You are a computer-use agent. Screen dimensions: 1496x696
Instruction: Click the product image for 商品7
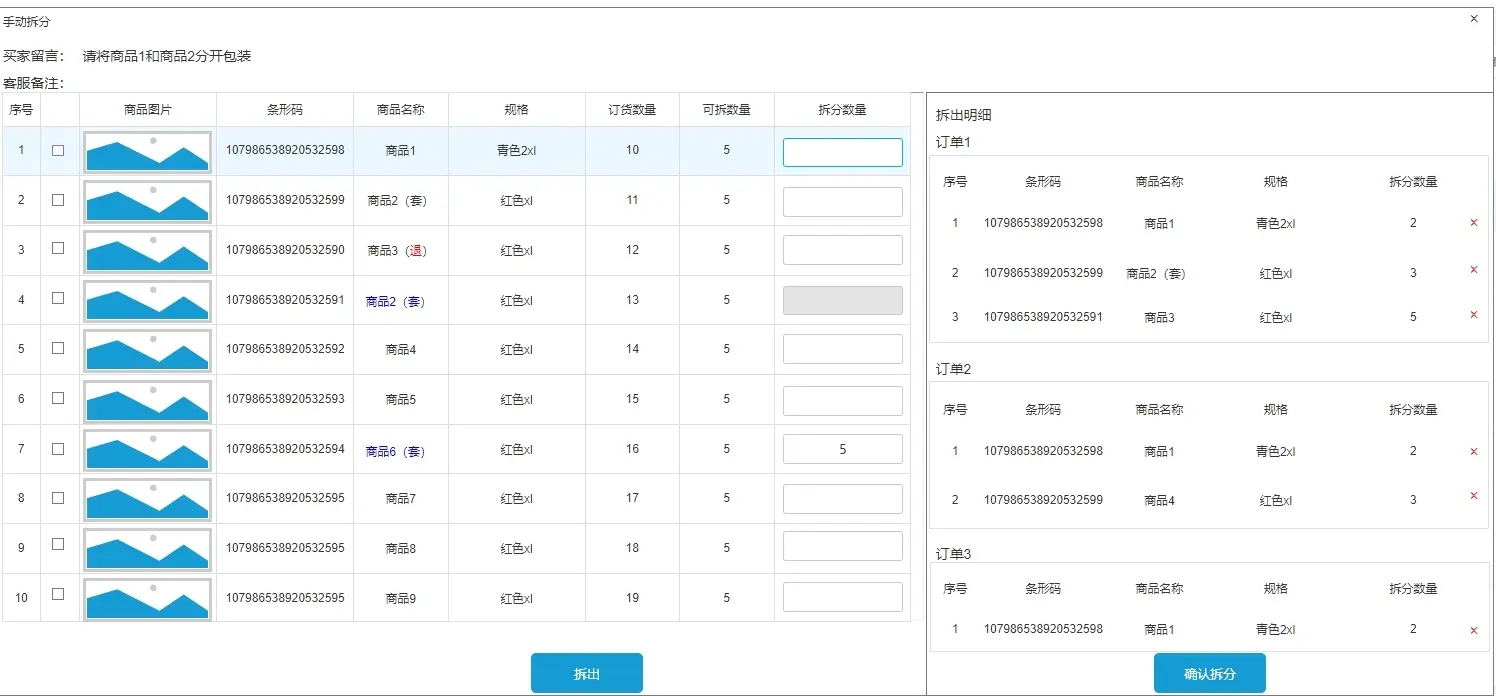coord(147,498)
